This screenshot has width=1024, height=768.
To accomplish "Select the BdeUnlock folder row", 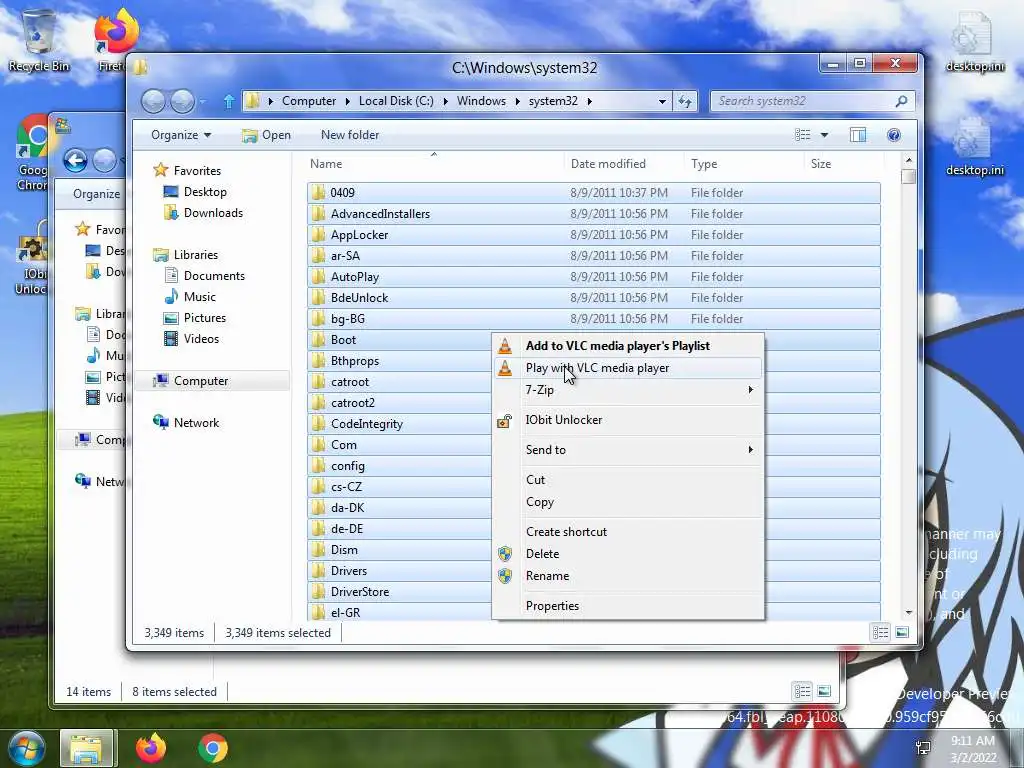I will tap(594, 298).
